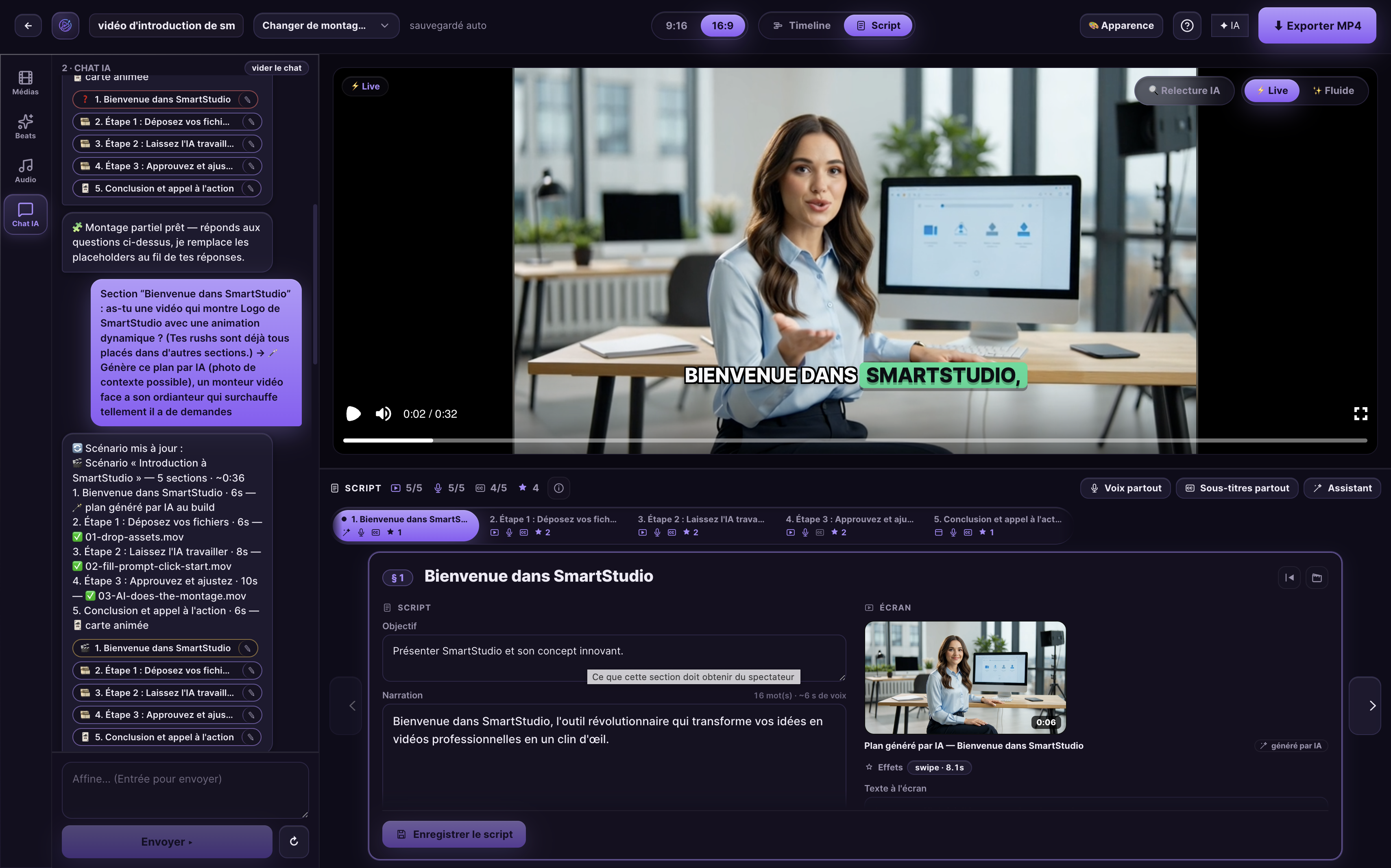Switch aspect ratio to 9:16

pos(676,25)
